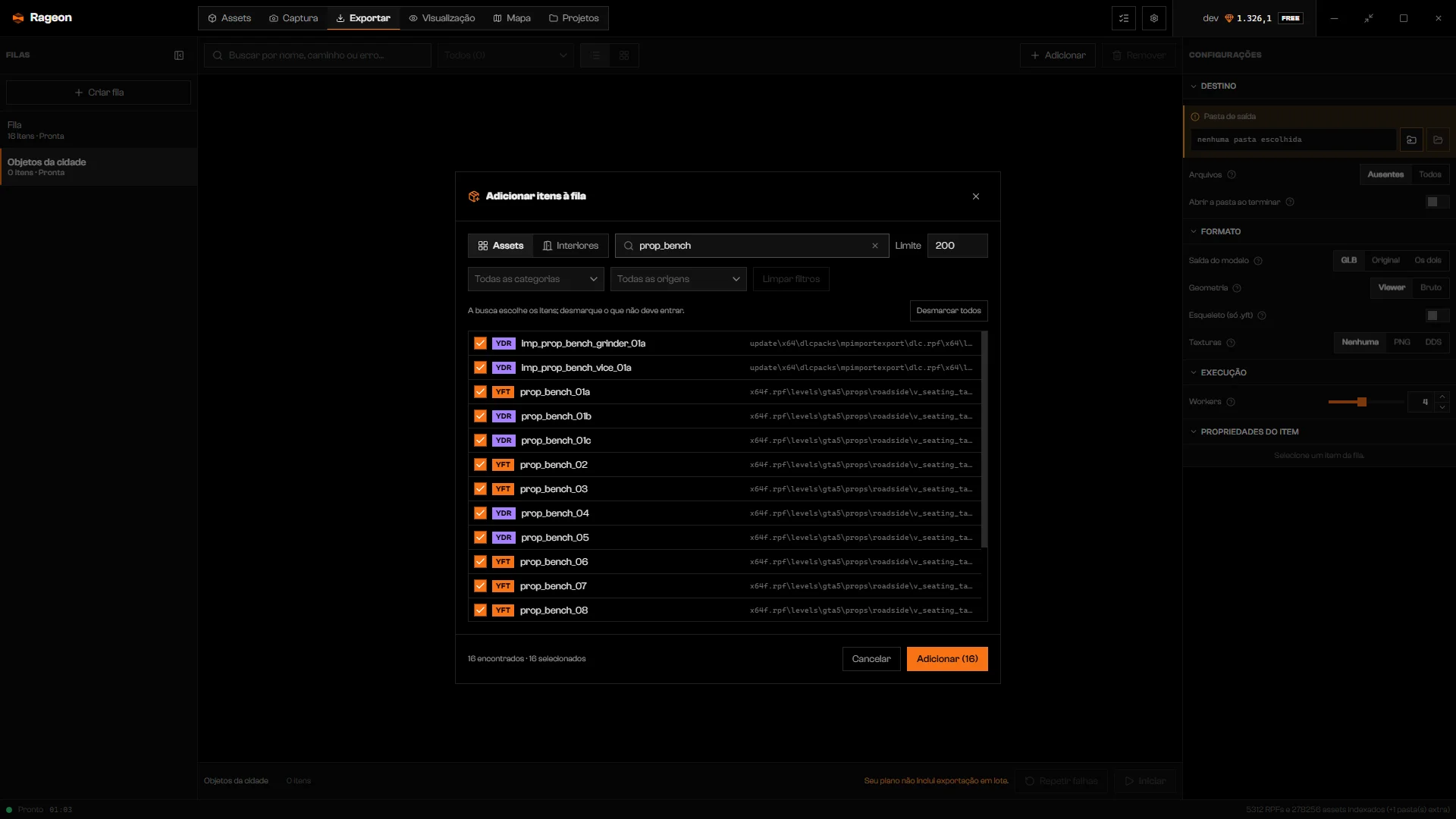Viewport: 1456px width, 819px height.
Task: Increase the Workers value with the up arrow
Action: click(x=1442, y=397)
